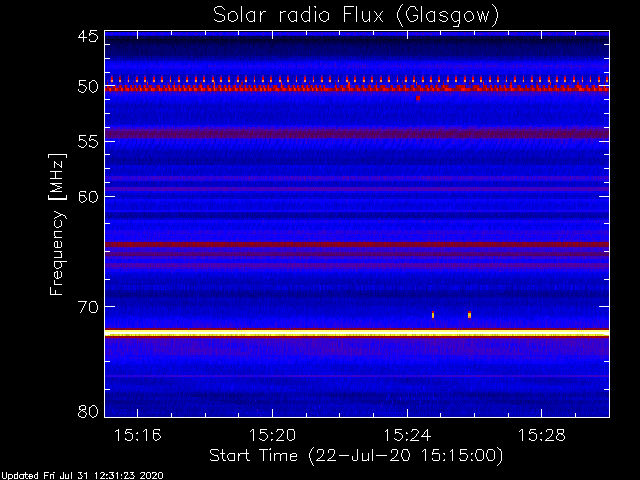Click the 60 frequency tick label
Image resolution: width=640 pixels, height=480 pixels.
[x=88, y=197]
